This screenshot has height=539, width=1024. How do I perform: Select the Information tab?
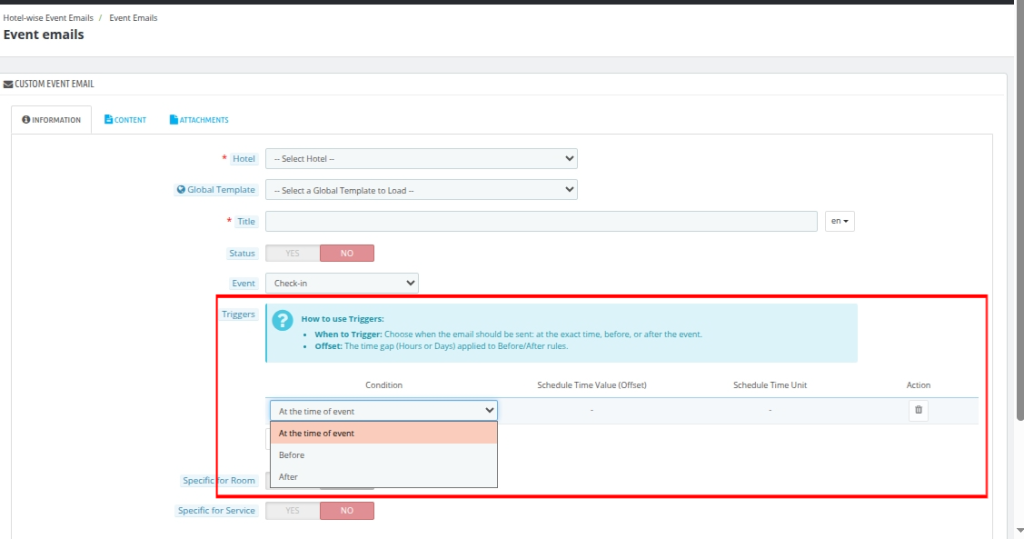tap(52, 120)
